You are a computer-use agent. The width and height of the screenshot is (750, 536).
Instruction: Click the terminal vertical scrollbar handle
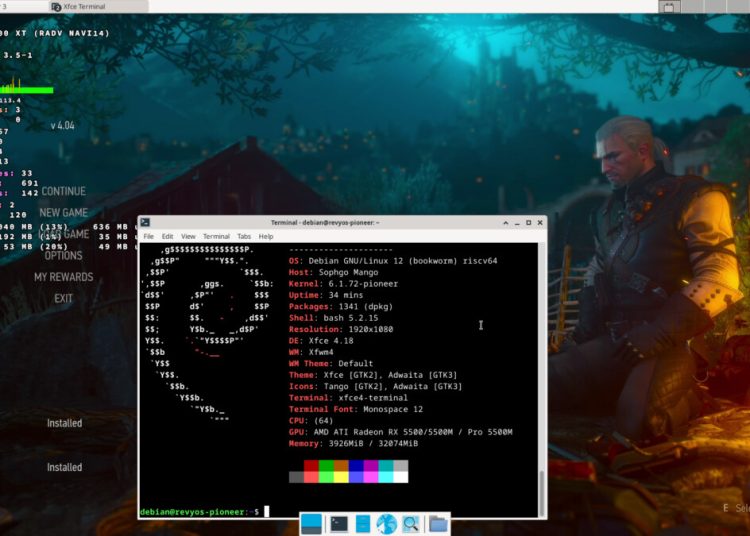point(542,492)
